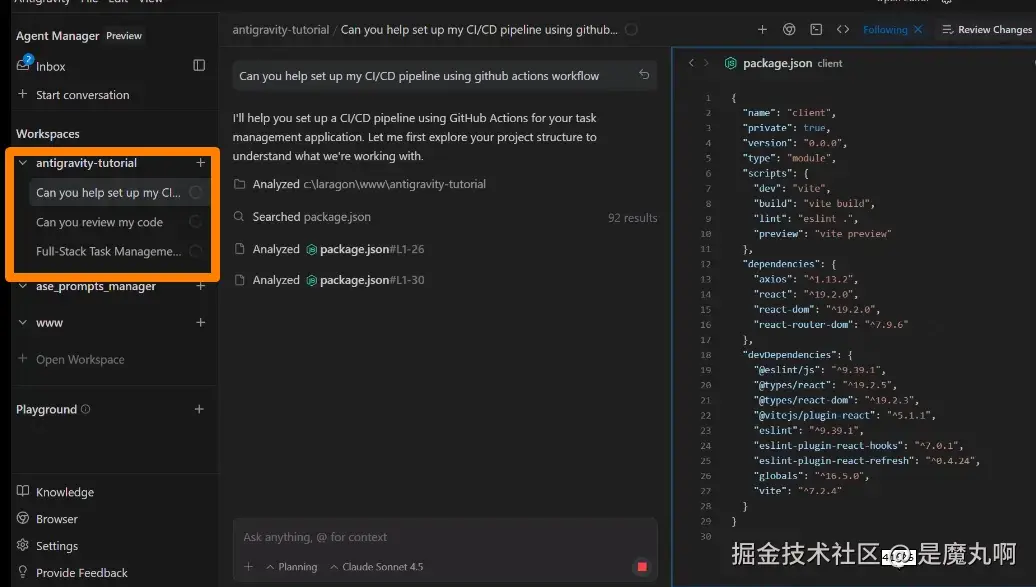Image resolution: width=1036 pixels, height=587 pixels.
Task: Add conversation to www workspace
Action: pyautogui.click(x=200, y=323)
